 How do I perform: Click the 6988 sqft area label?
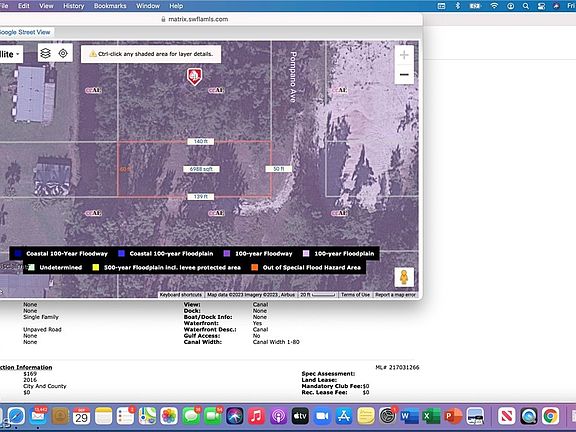201,169
